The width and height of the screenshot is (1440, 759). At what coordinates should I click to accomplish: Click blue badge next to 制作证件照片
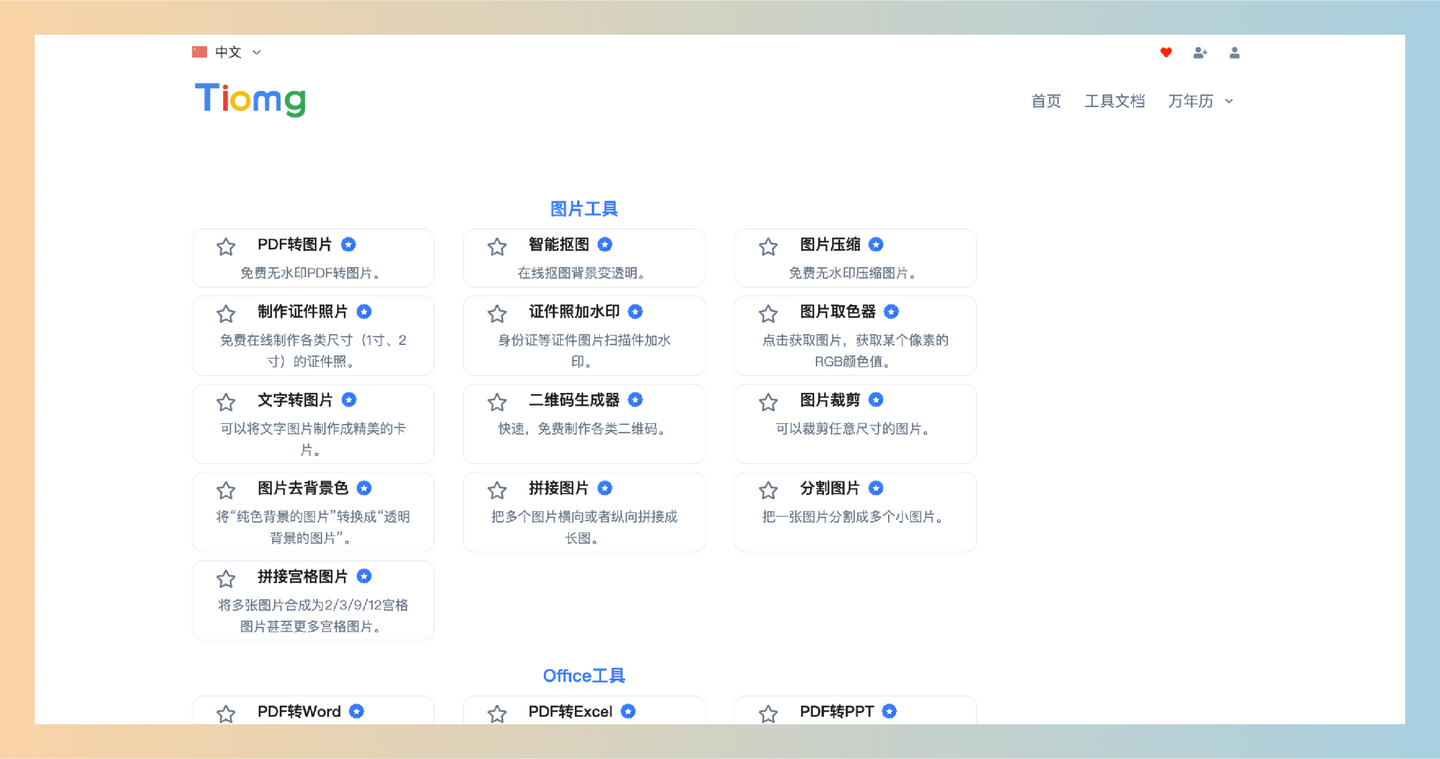364,312
